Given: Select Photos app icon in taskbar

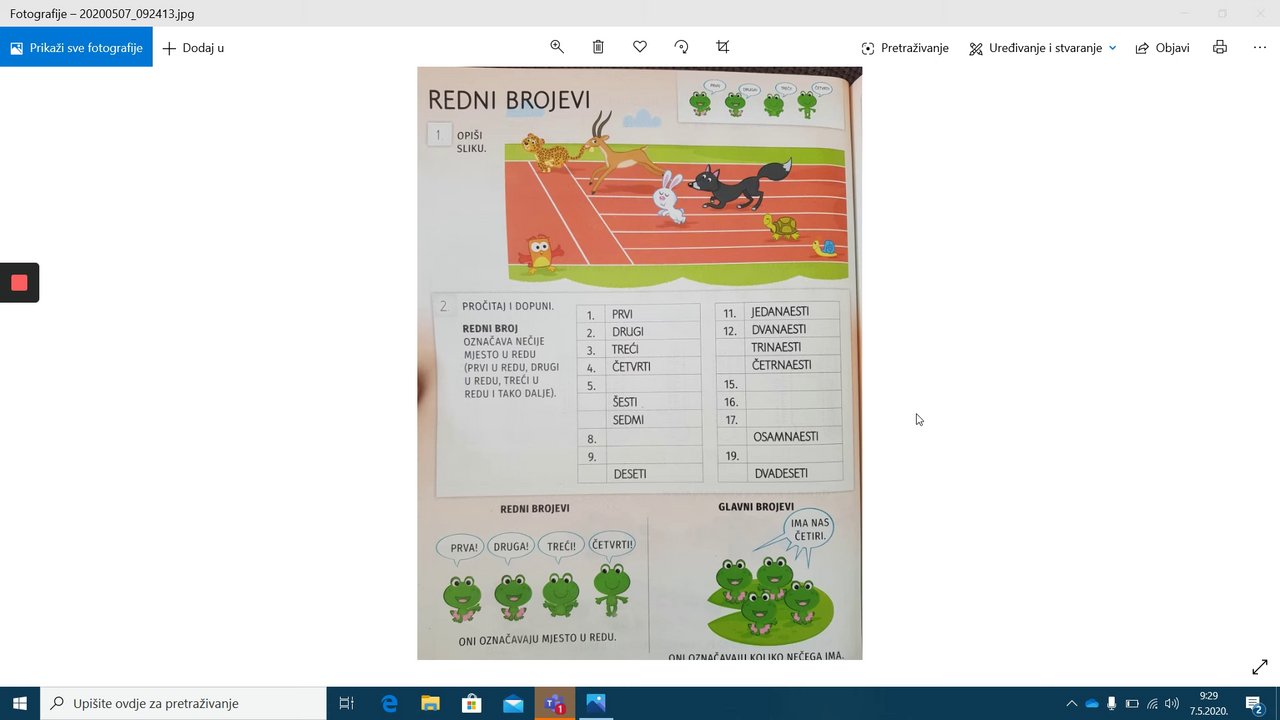Looking at the screenshot, I should pyautogui.click(x=596, y=703).
